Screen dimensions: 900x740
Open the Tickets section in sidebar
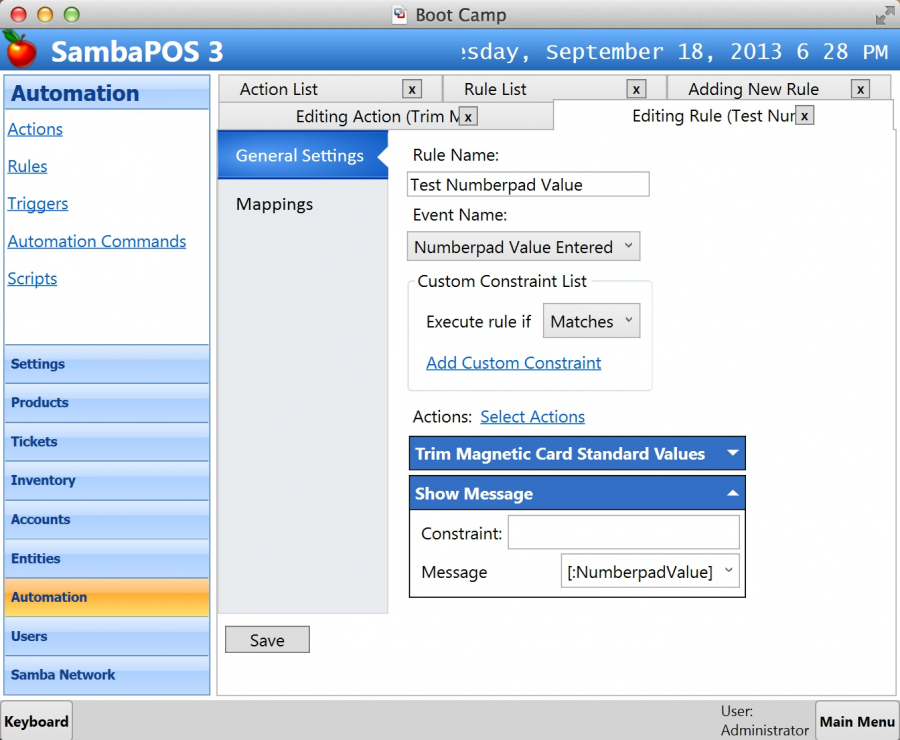point(34,441)
